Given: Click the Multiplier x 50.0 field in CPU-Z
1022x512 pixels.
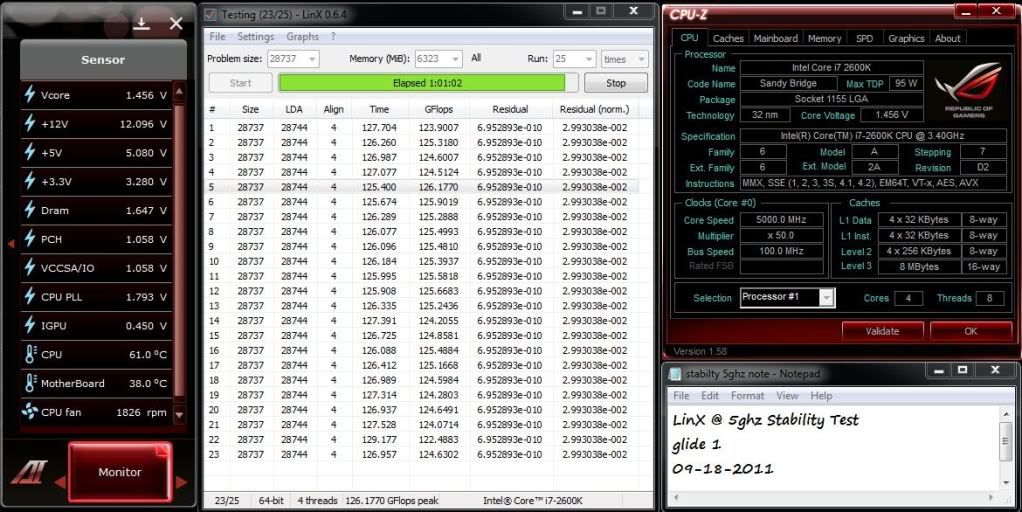Looking at the screenshot, I should tap(781, 235).
